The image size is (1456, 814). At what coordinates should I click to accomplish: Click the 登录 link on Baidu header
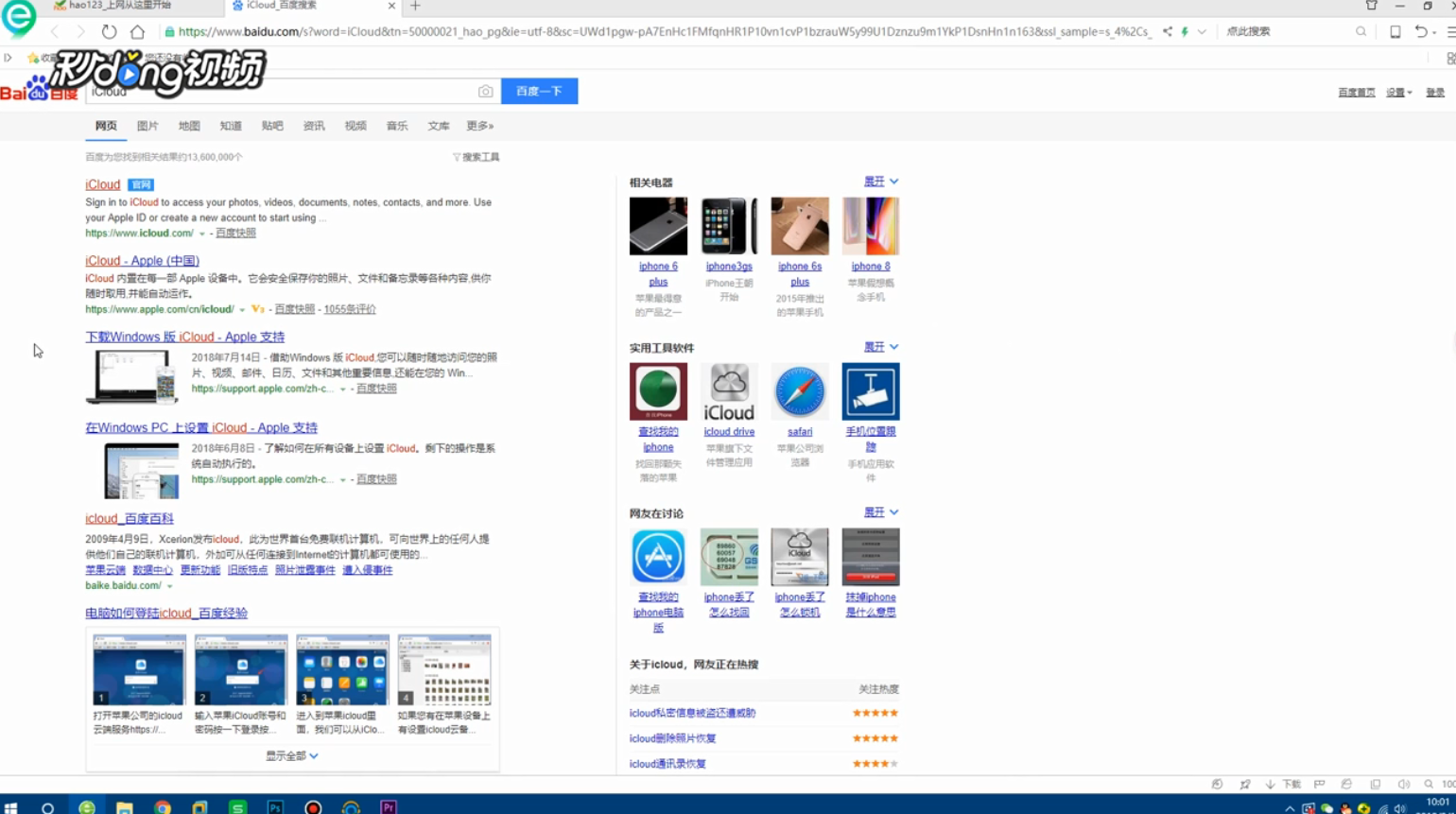click(x=1435, y=93)
